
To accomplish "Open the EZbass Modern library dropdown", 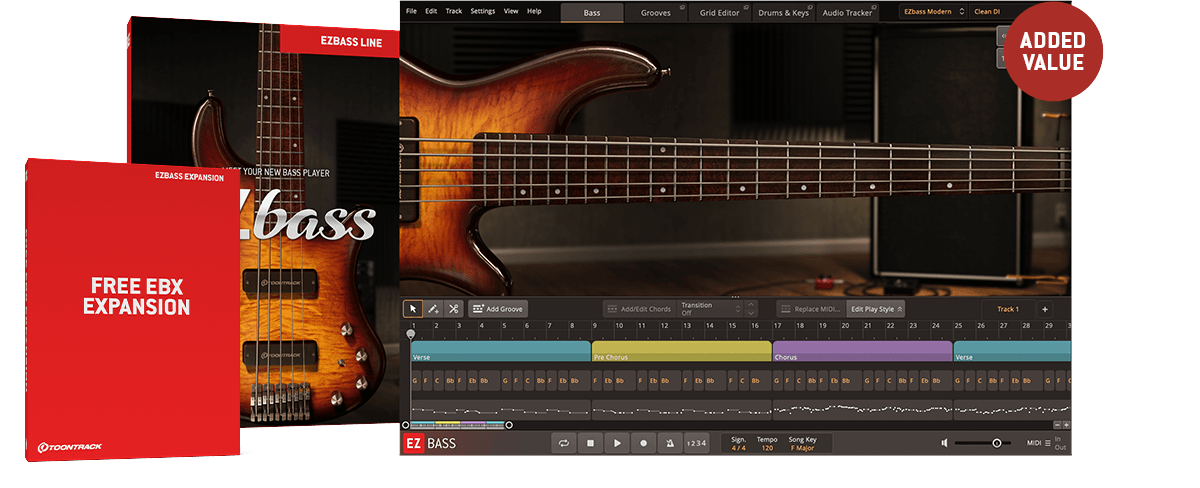I will click(933, 12).
